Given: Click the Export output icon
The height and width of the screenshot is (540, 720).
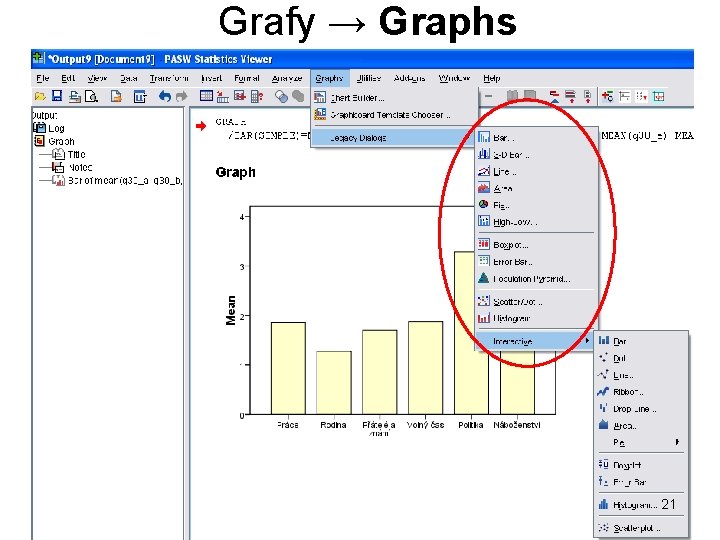Looking at the screenshot, I should (x=116, y=96).
